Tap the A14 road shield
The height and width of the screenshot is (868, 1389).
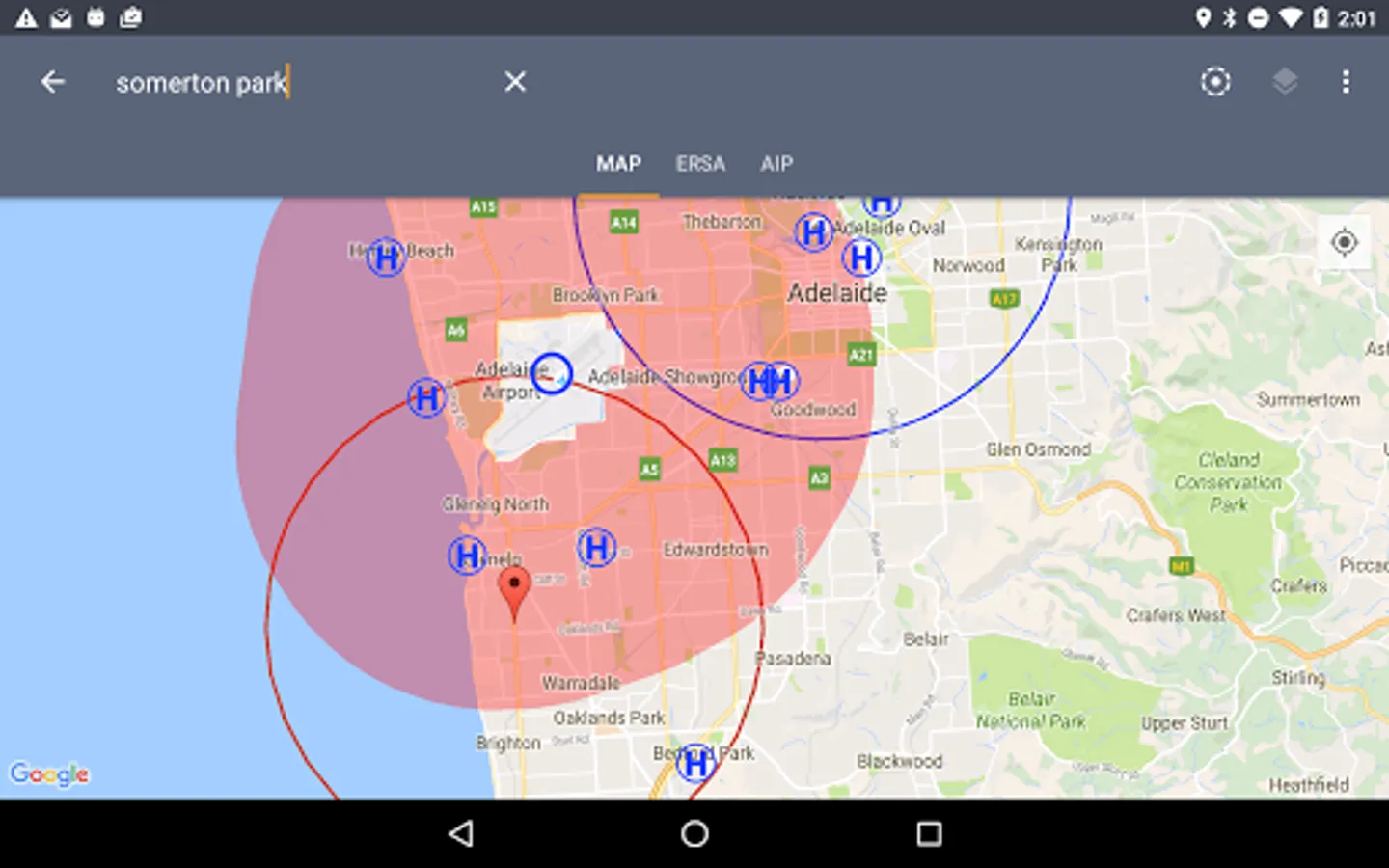(624, 223)
